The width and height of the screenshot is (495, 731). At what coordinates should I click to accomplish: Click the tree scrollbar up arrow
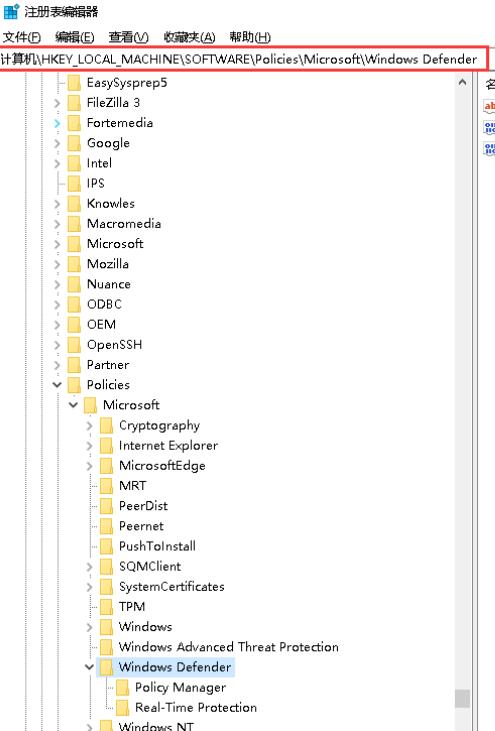point(462,83)
